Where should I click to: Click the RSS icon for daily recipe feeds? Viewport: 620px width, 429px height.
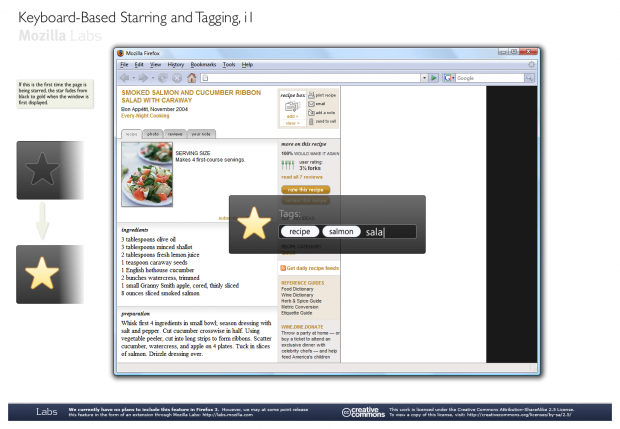pyautogui.click(x=282, y=268)
